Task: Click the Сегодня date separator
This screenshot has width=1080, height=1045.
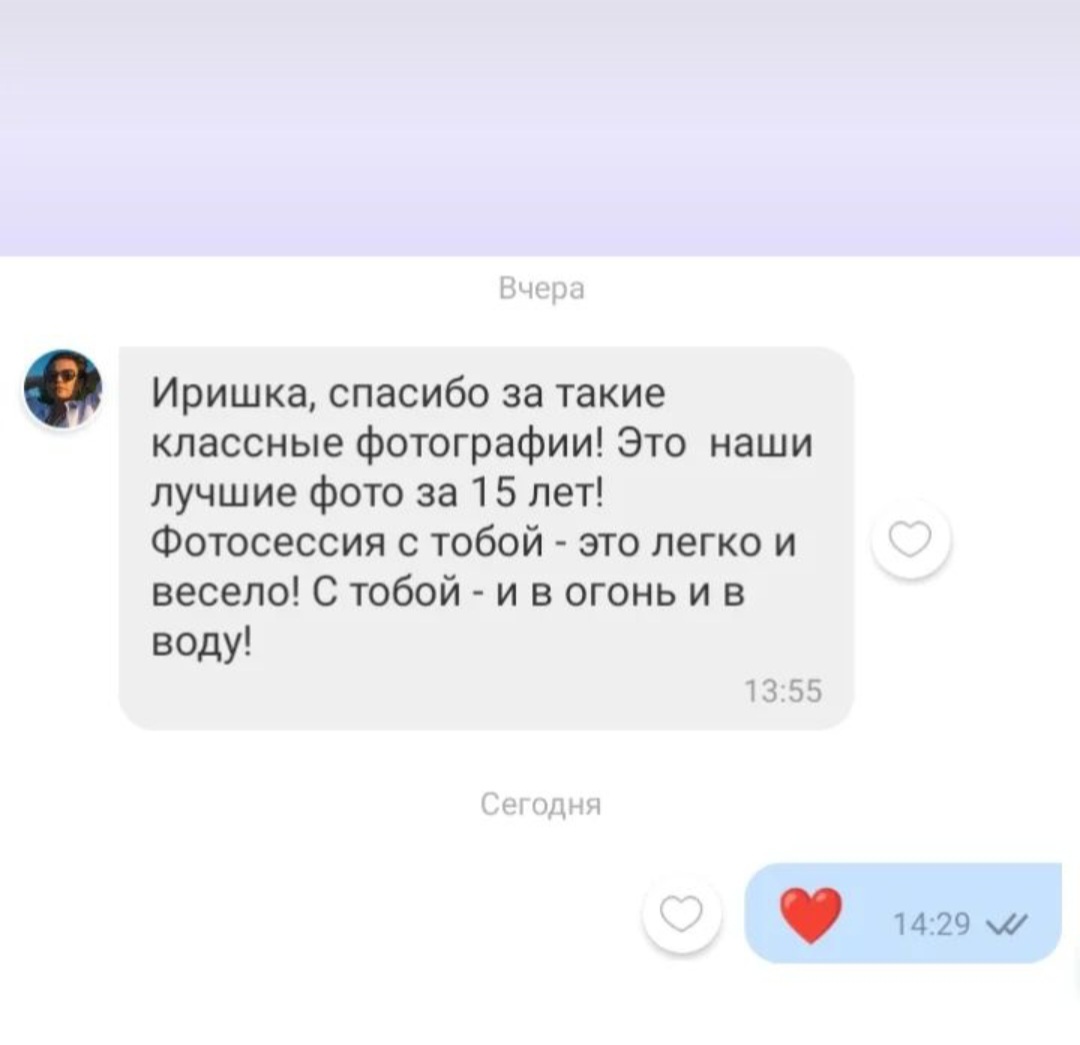Action: tap(541, 804)
